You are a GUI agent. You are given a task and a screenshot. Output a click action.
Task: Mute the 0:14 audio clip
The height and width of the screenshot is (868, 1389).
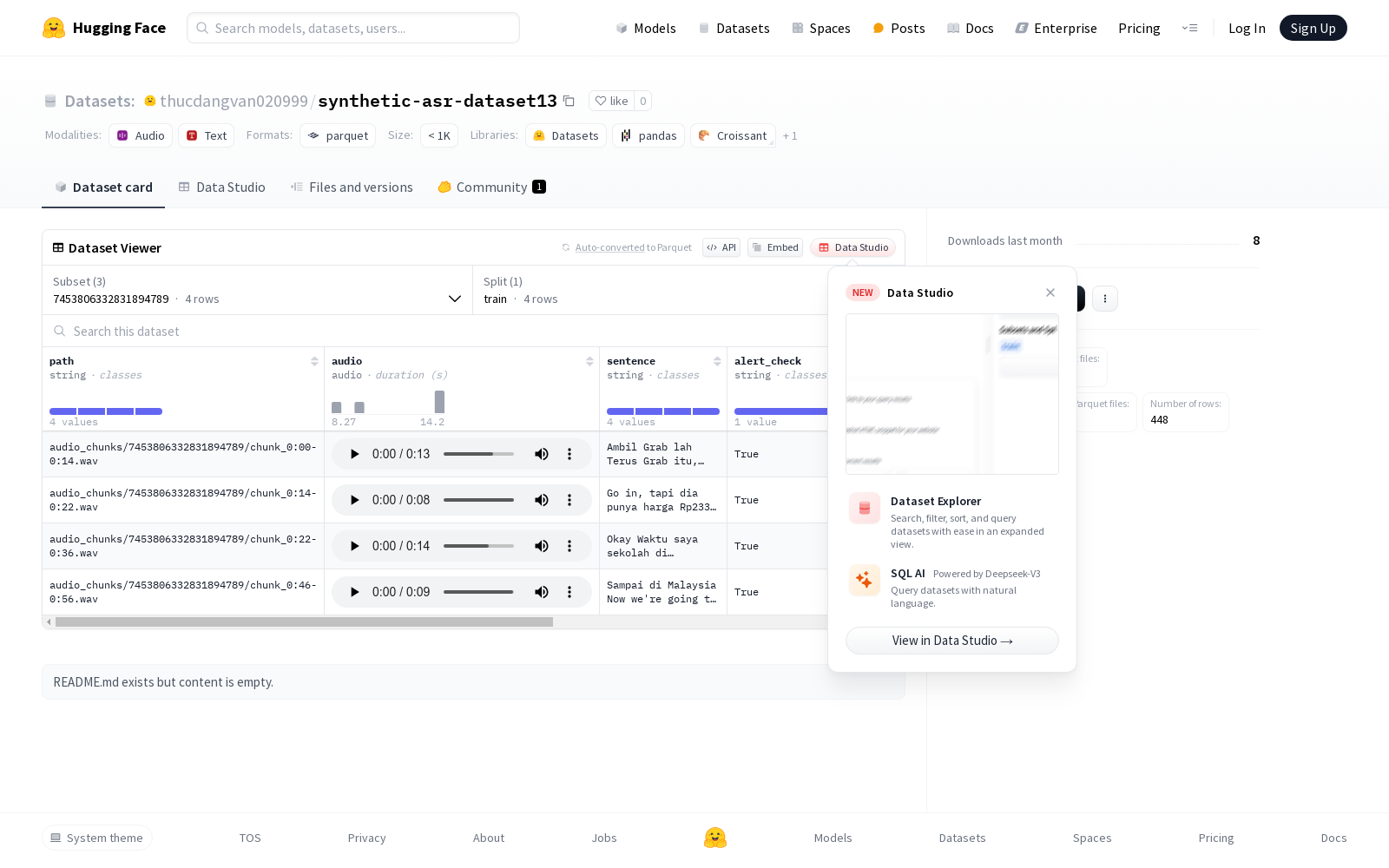coord(542,546)
